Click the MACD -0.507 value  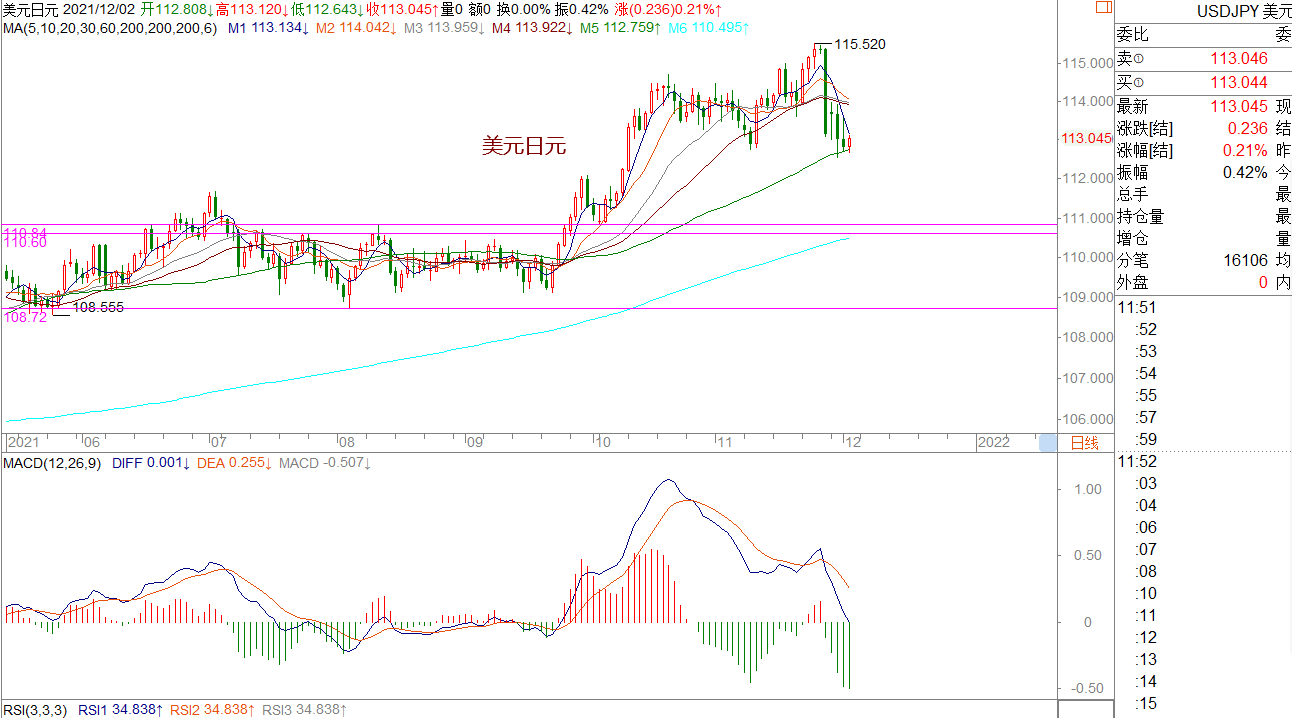(x=325, y=464)
